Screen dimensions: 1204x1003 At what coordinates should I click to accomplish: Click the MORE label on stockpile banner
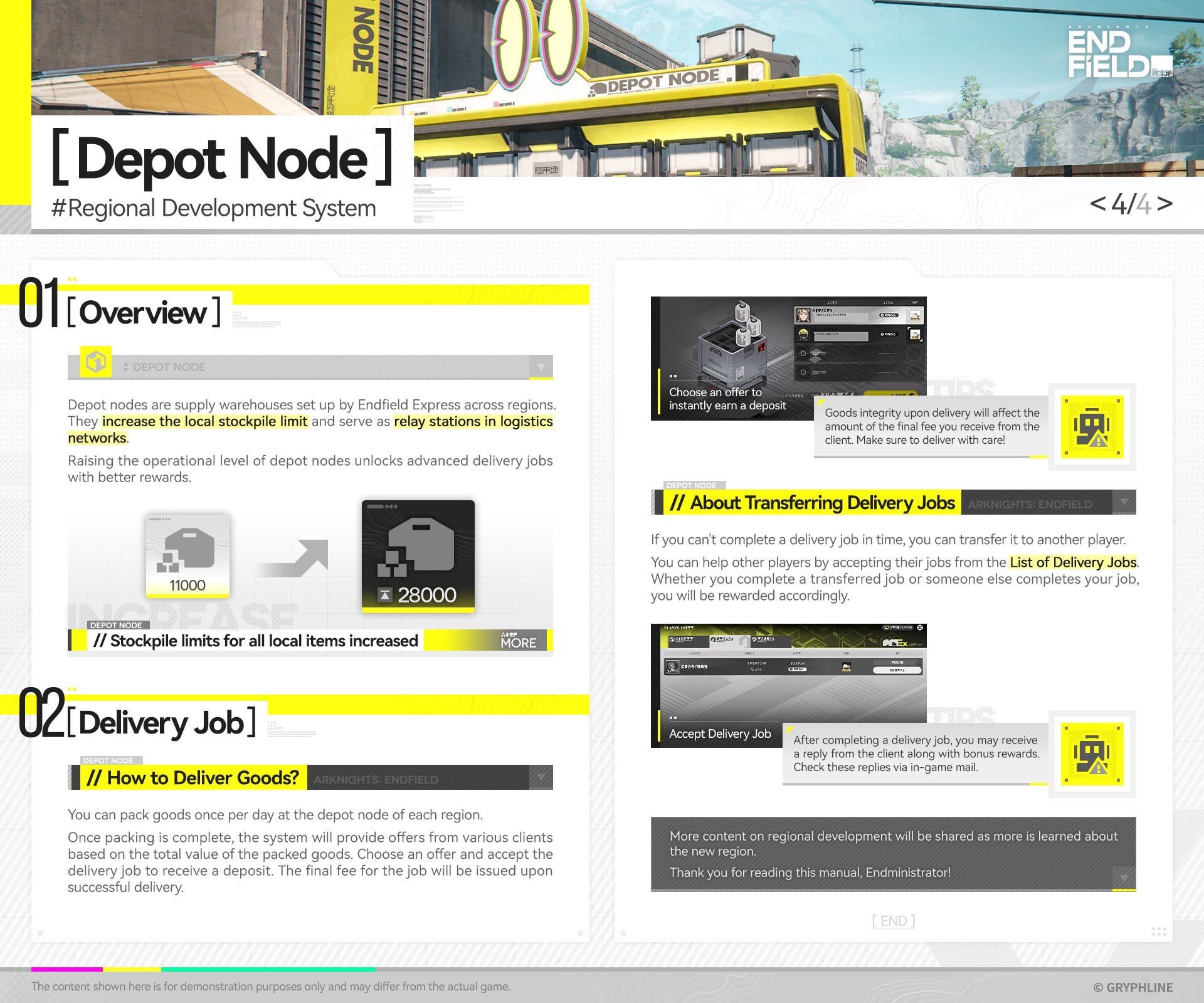point(518,641)
